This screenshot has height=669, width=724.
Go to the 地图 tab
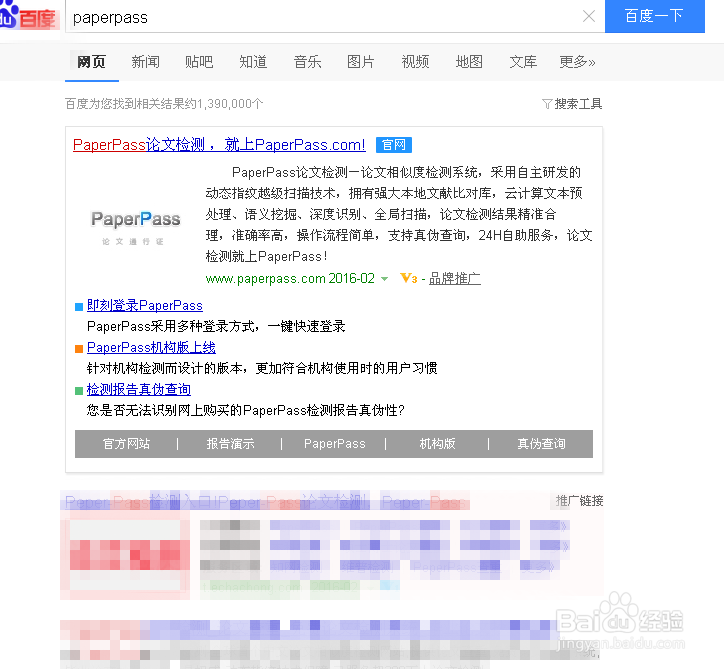point(469,62)
